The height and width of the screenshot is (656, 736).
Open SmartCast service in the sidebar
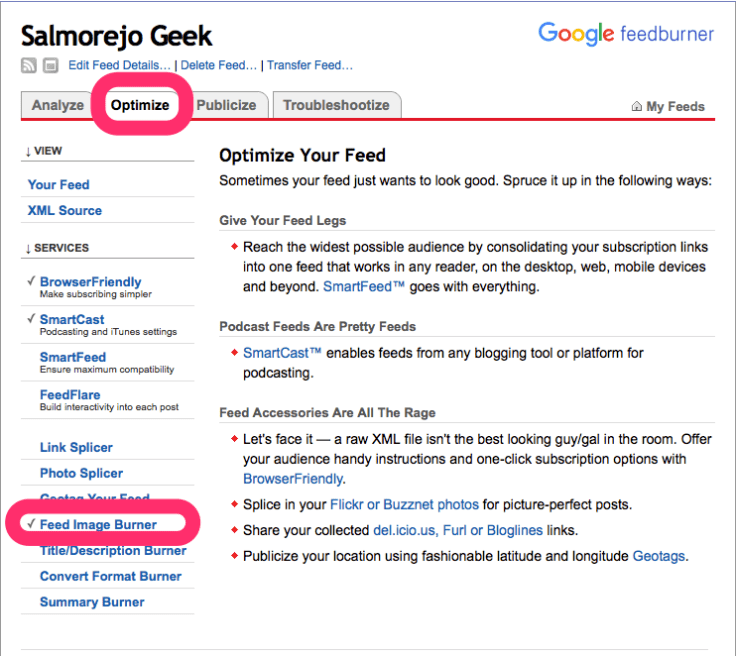pos(72,320)
